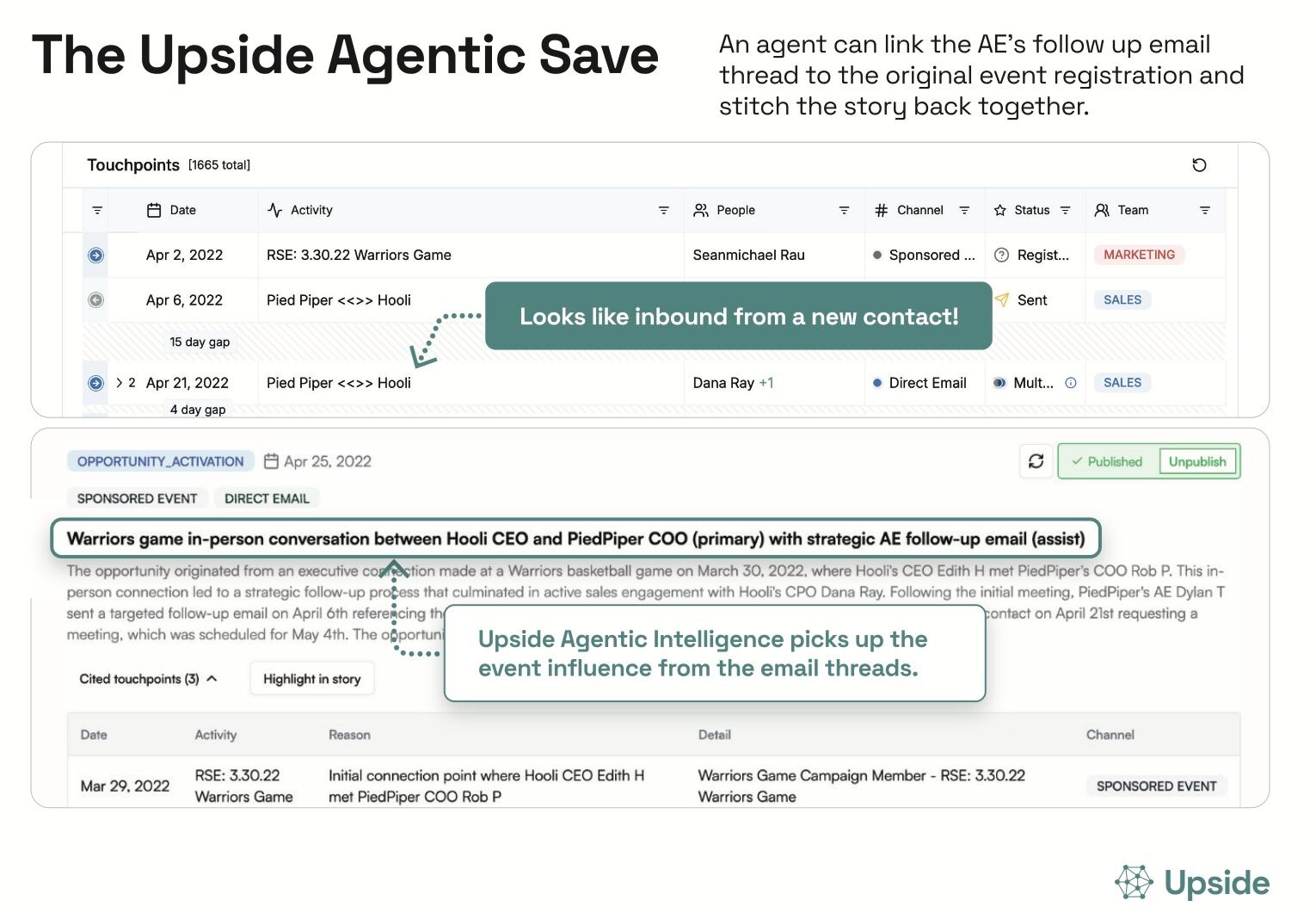Select the OPPORTUNITY_ACTIVATION tag
The height and width of the screenshot is (919, 1316).
(161, 461)
